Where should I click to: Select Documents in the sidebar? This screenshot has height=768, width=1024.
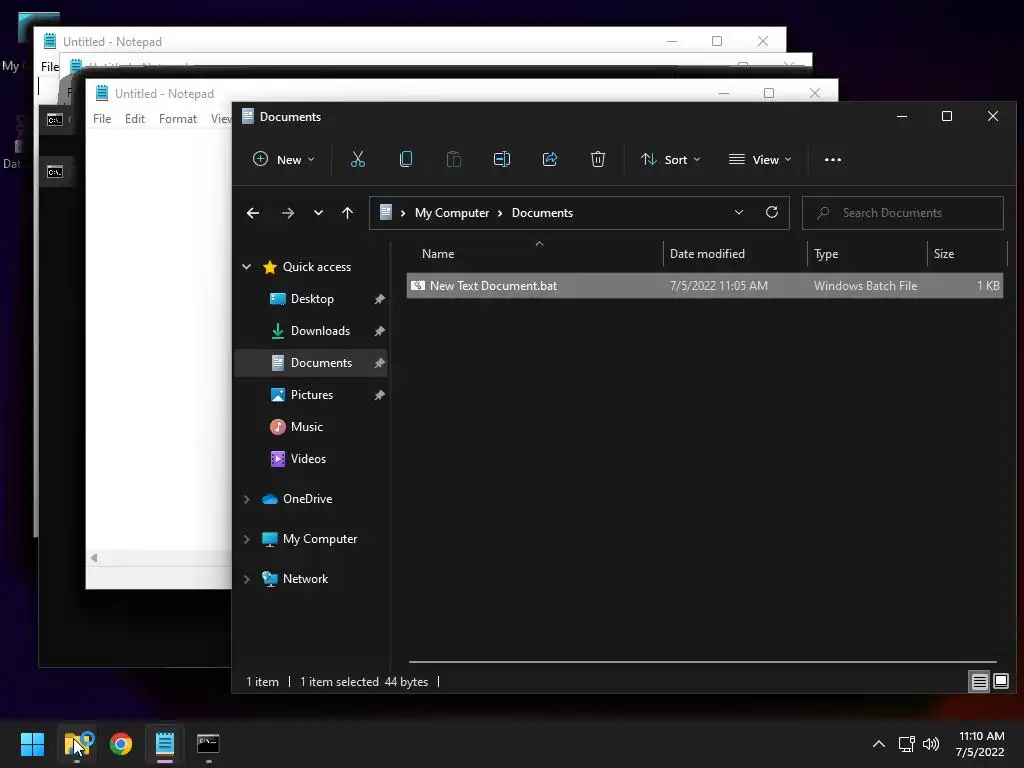click(311, 363)
